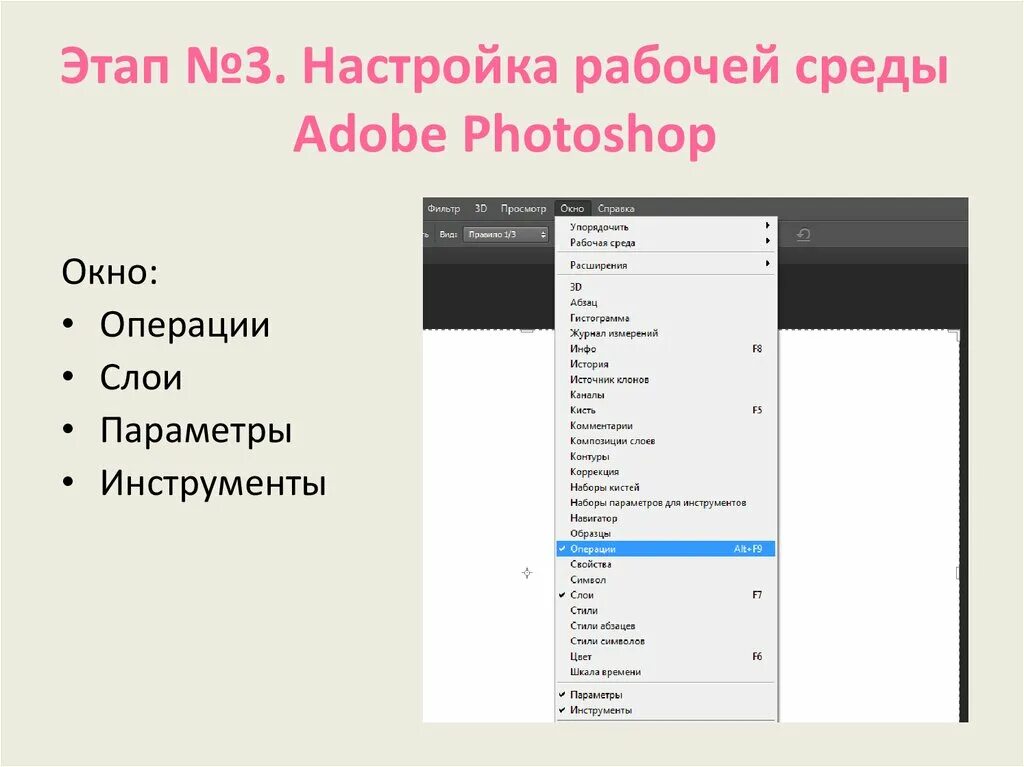Select Журнал измерений entry
Viewport: 1024px width, 767px height.
666,333
